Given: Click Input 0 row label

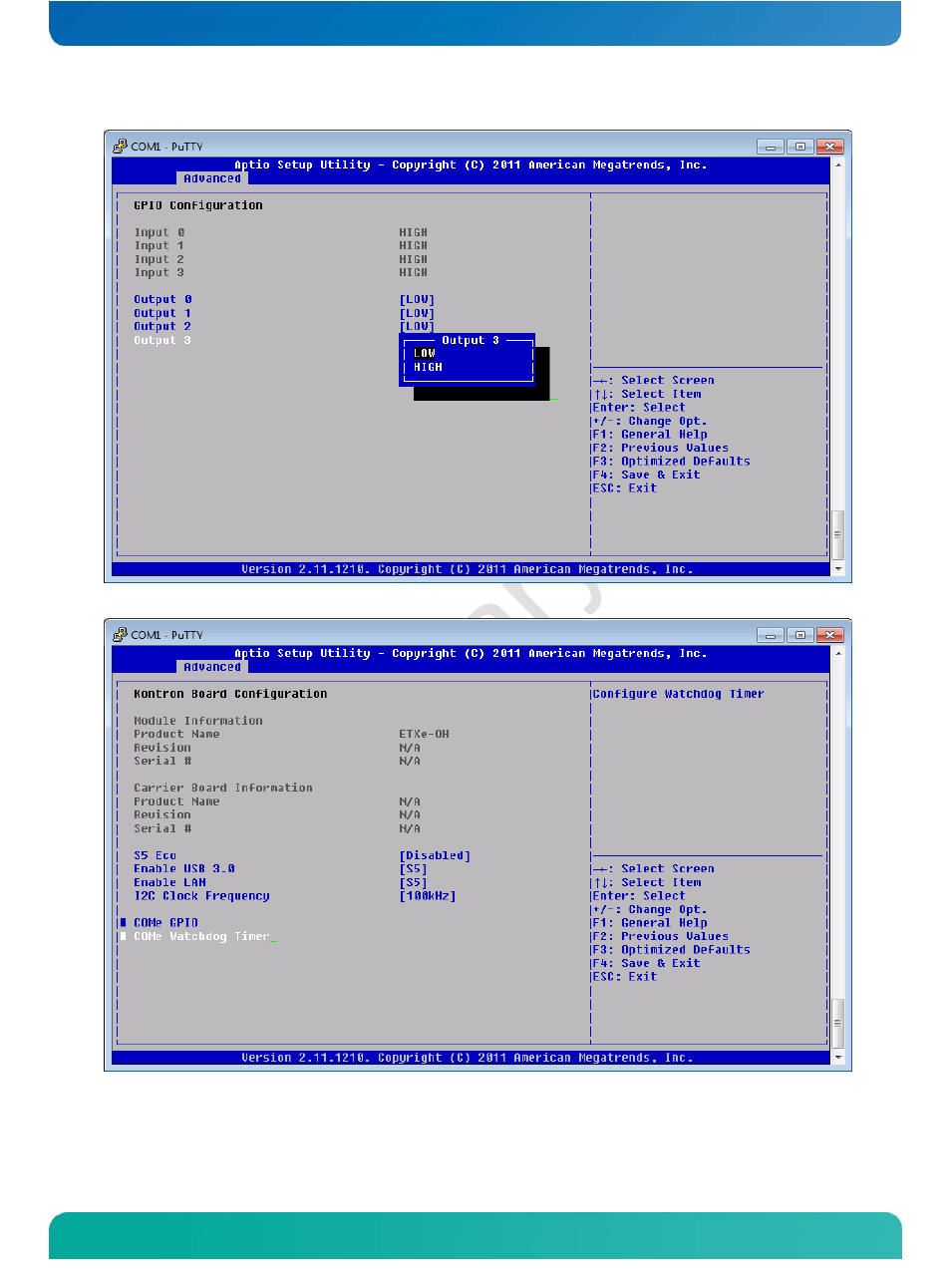Looking at the screenshot, I should pos(159,232).
